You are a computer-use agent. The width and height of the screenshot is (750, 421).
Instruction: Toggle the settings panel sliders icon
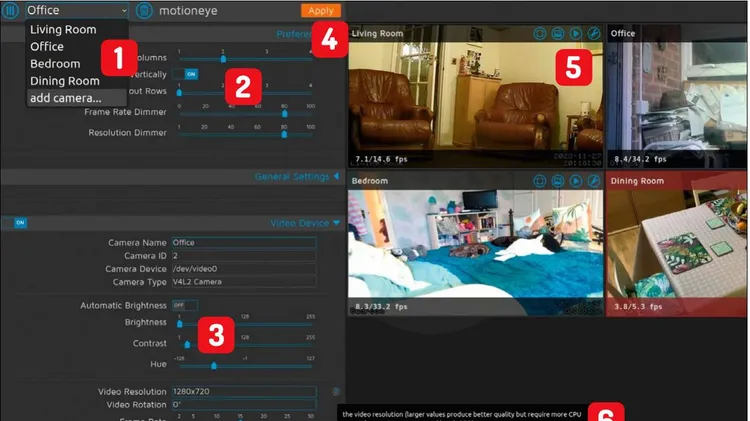[10, 10]
